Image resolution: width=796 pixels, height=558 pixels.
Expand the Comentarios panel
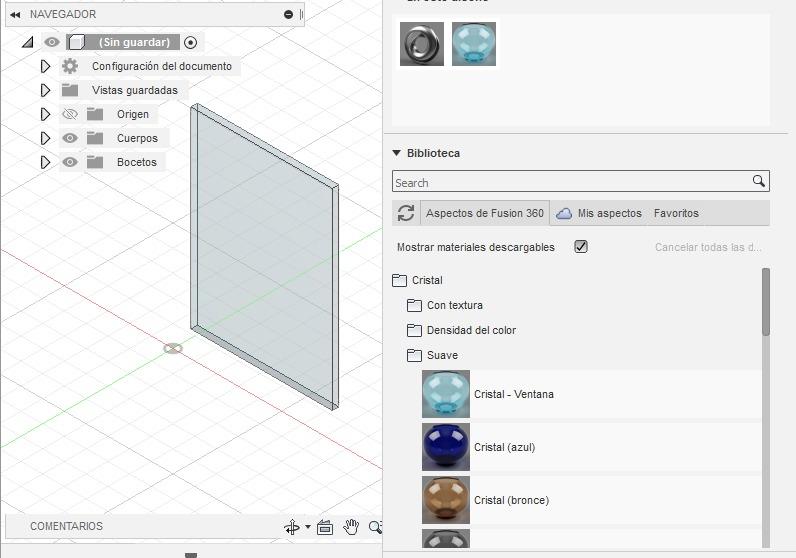[x=66, y=526]
